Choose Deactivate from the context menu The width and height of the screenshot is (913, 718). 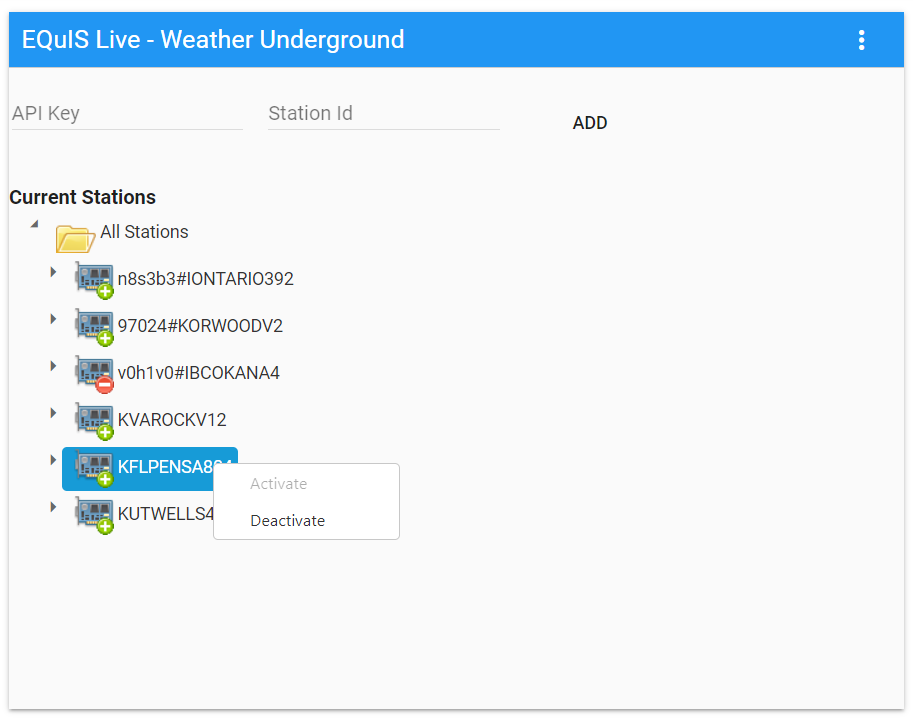tap(287, 520)
